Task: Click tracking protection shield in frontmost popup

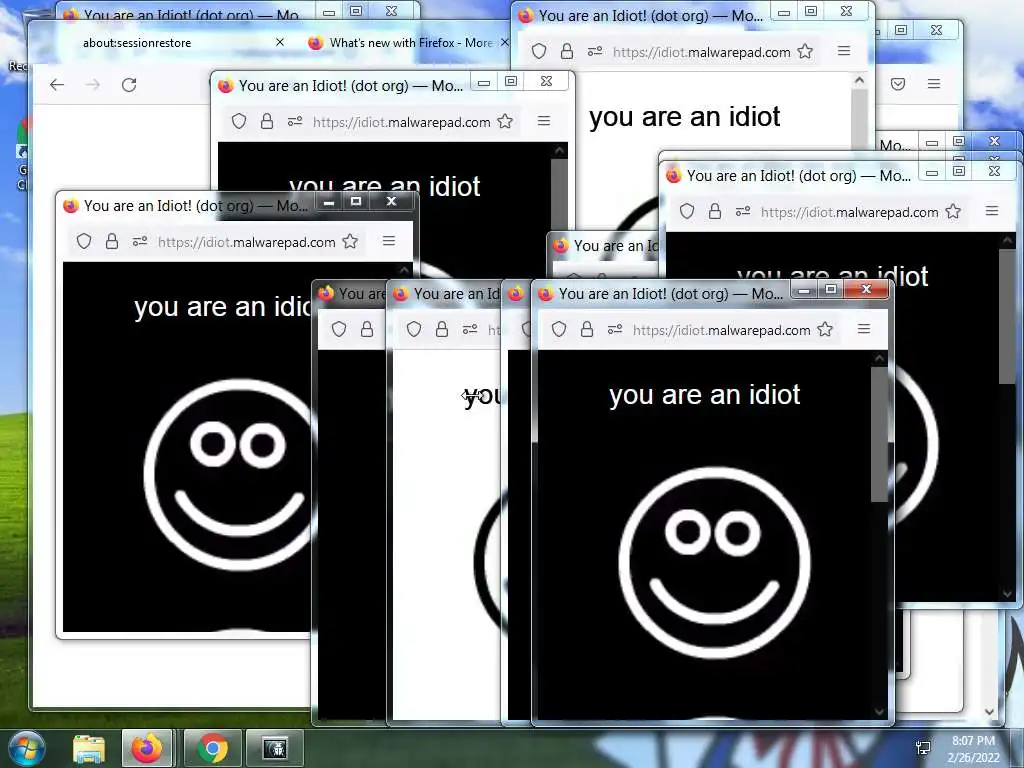Action: (x=559, y=329)
